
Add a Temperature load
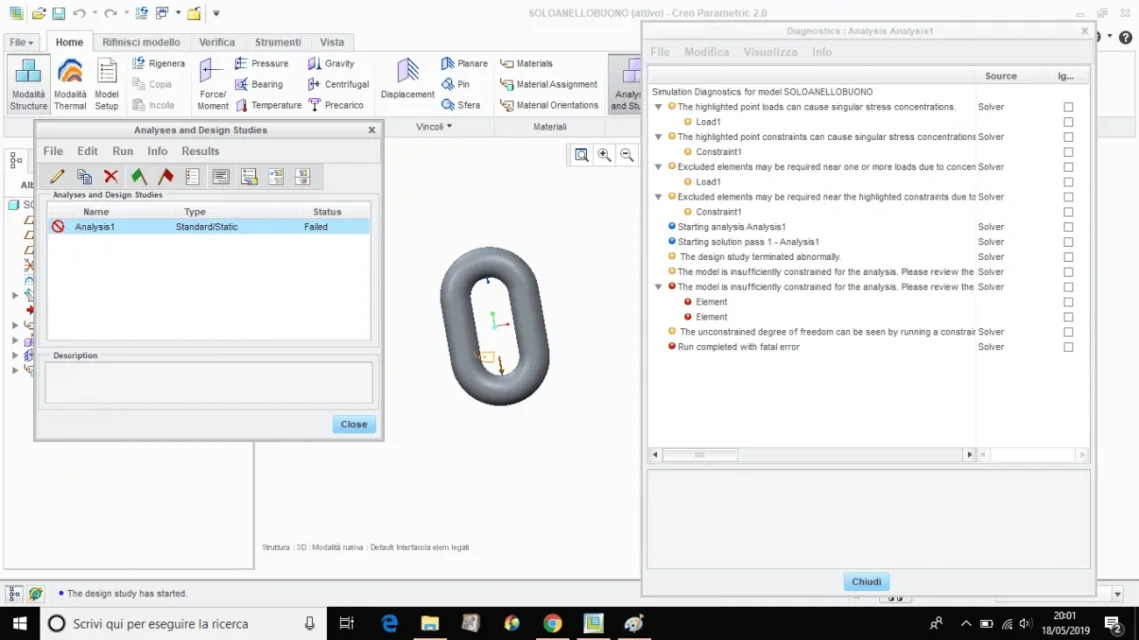point(268,105)
